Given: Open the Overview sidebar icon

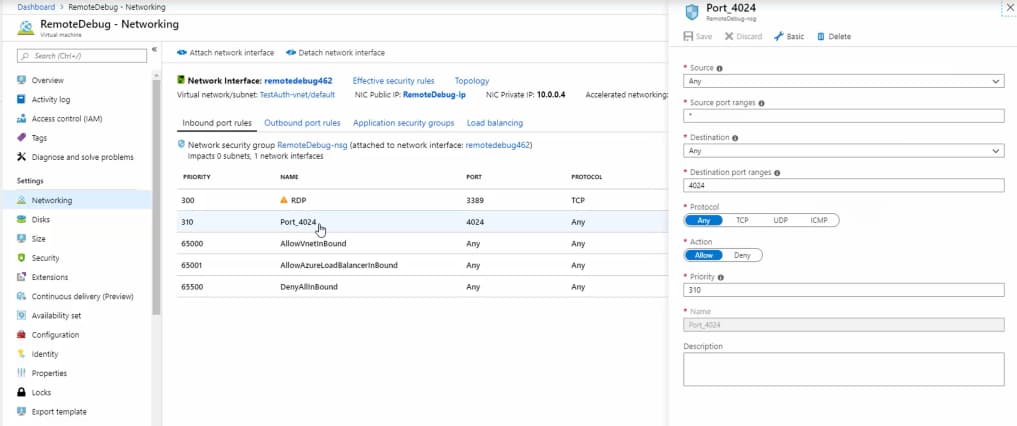Looking at the screenshot, I should point(21,80).
